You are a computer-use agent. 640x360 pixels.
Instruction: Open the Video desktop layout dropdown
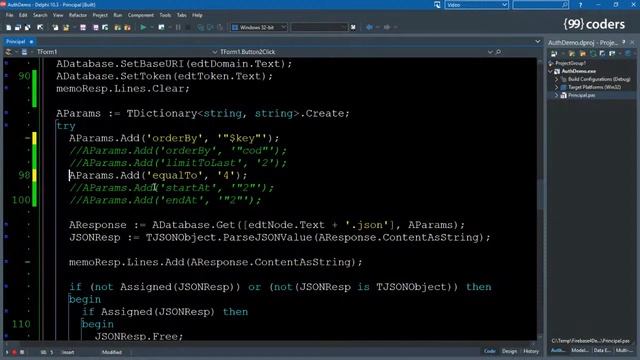click(504, 5)
